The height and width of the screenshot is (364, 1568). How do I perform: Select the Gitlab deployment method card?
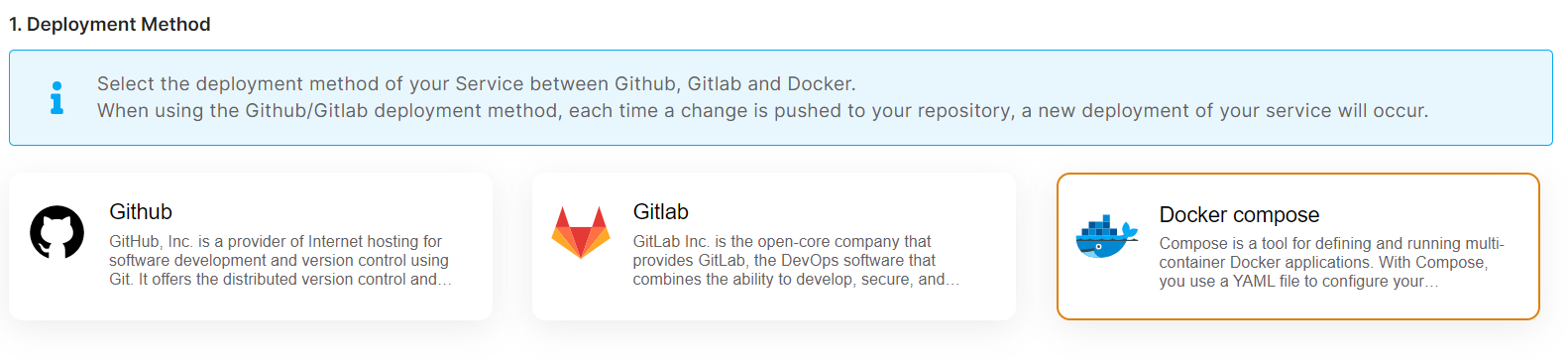coord(774,246)
